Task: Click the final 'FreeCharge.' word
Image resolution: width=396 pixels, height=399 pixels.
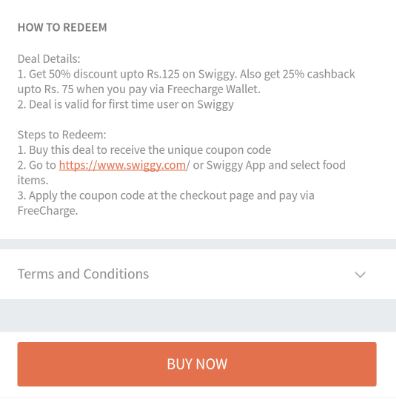Action: pos(48,211)
